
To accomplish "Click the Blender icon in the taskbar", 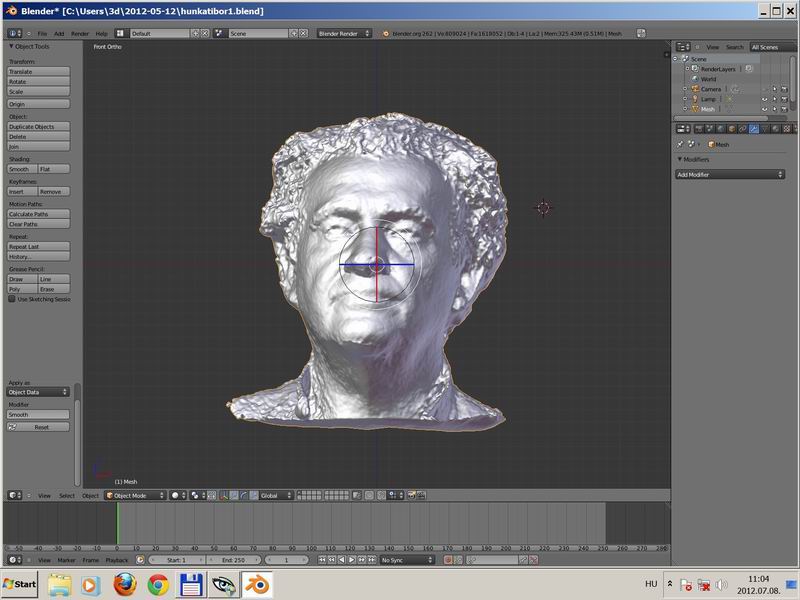I will (x=257, y=584).
